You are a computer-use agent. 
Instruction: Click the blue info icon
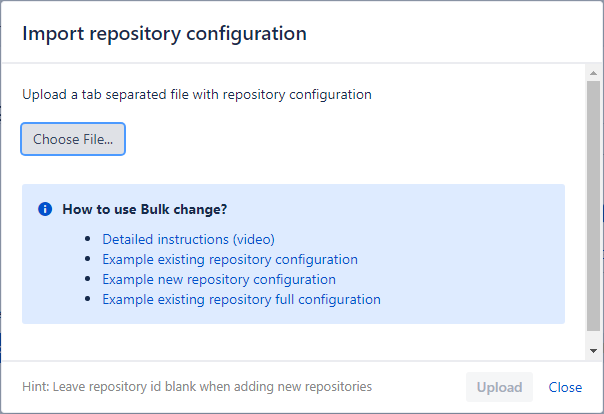coord(45,209)
